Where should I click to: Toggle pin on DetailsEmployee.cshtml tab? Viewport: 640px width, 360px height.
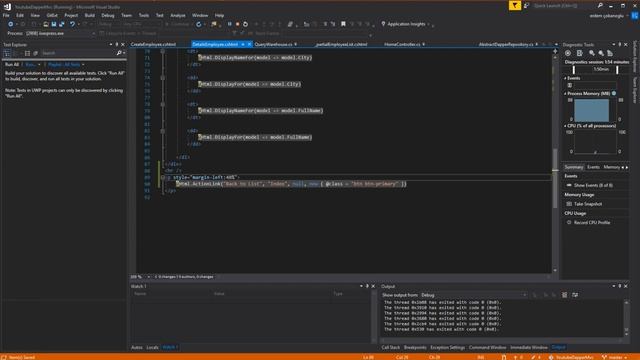click(242, 44)
